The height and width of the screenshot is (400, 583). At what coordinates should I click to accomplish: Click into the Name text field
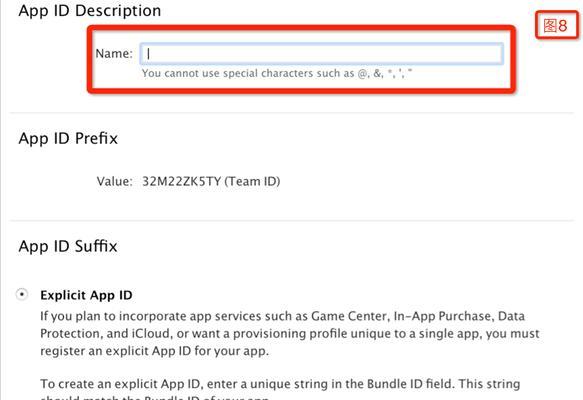pyautogui.click(x=322, y=54)
